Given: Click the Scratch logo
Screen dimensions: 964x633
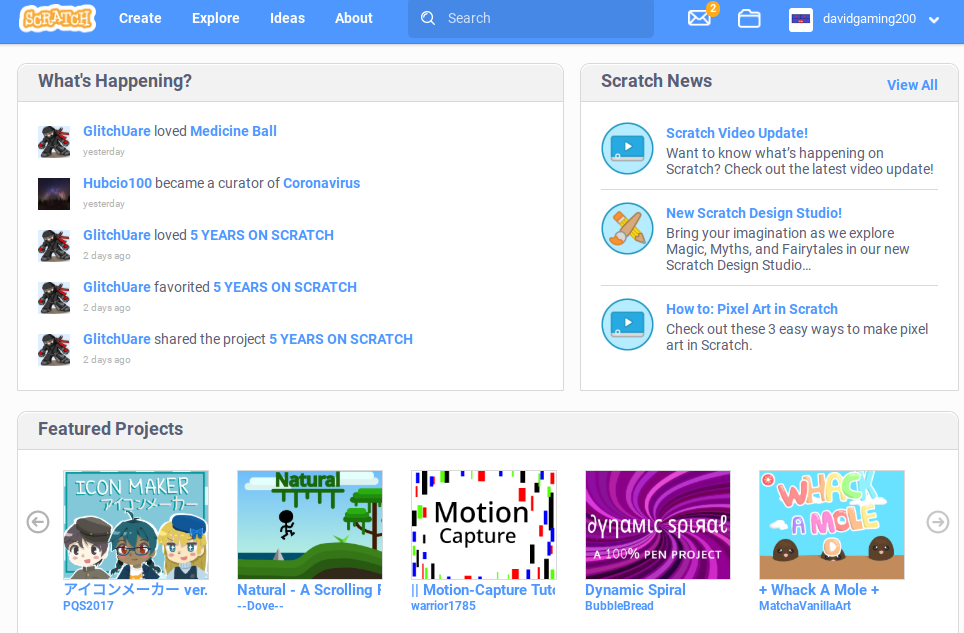Looking at the screenshot, I should click(x=57, y=18).
